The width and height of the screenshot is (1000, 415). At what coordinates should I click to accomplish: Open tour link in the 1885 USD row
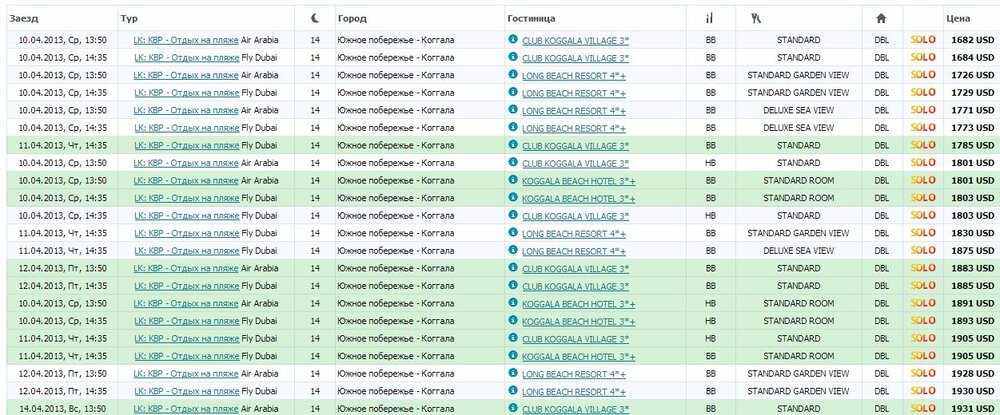[186, 286]
